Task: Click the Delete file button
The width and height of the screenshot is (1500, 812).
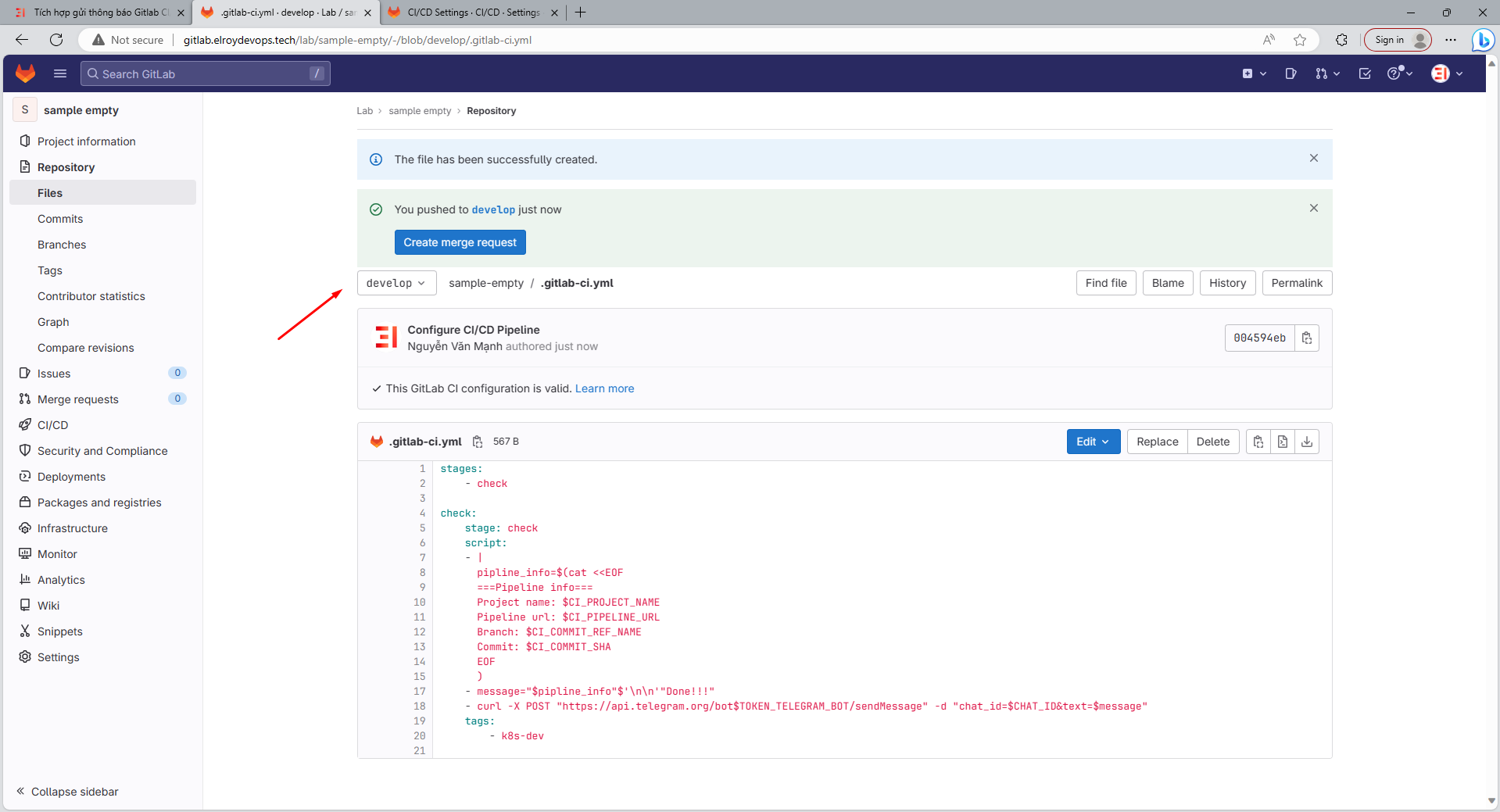Action: [x=1212, y=442]
